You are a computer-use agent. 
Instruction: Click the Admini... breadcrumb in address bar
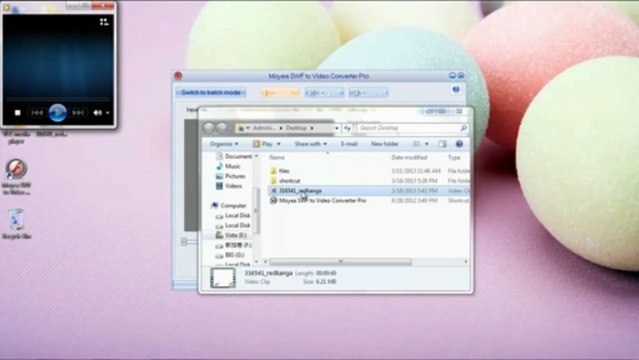click(264, 128)
